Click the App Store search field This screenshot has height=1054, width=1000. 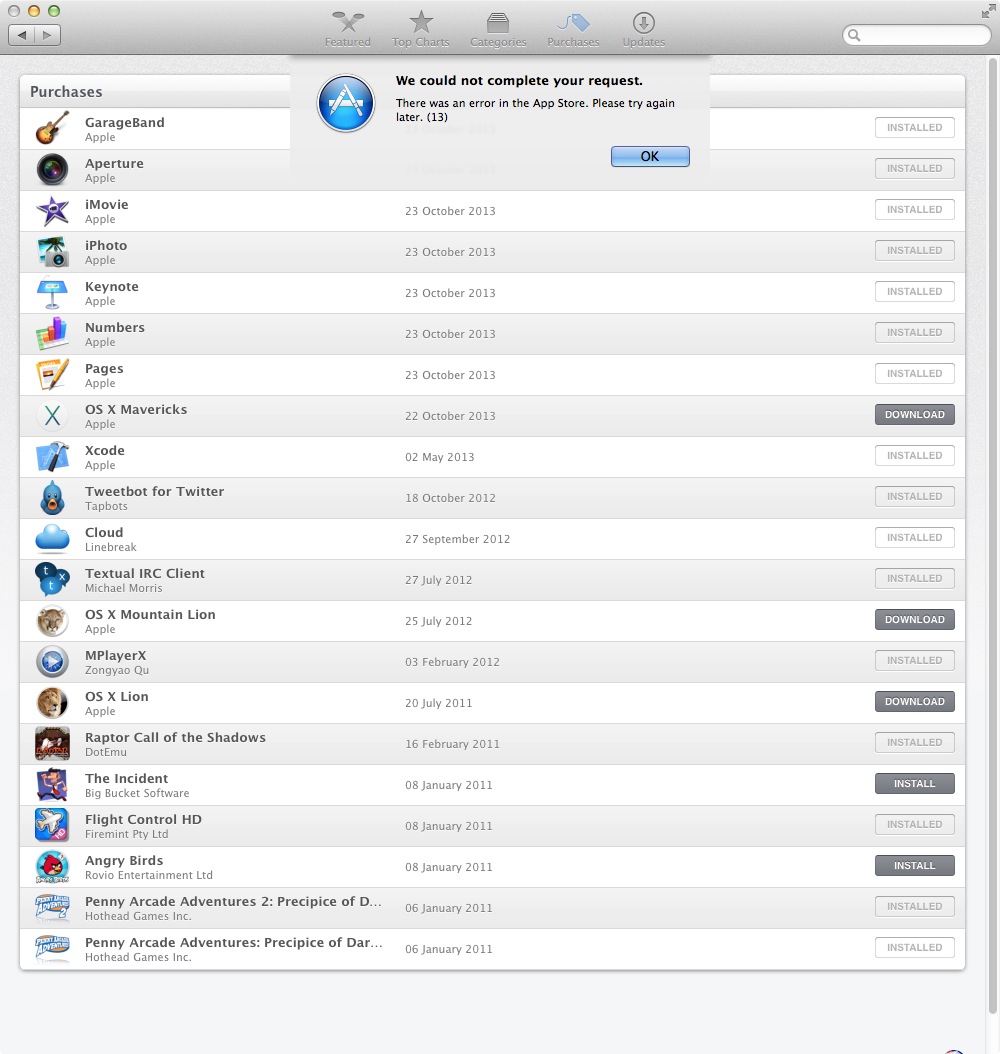[917, 35]
